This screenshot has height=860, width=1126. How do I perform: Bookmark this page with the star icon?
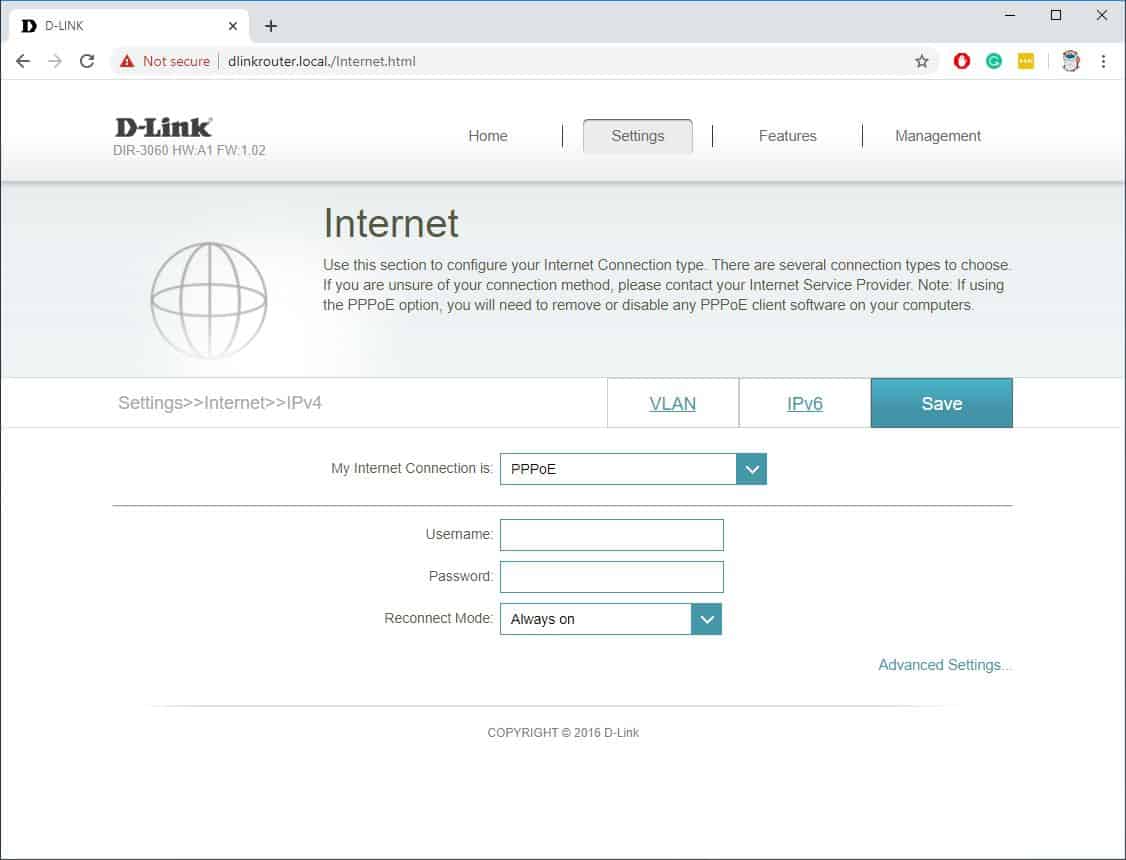[921, 61]
